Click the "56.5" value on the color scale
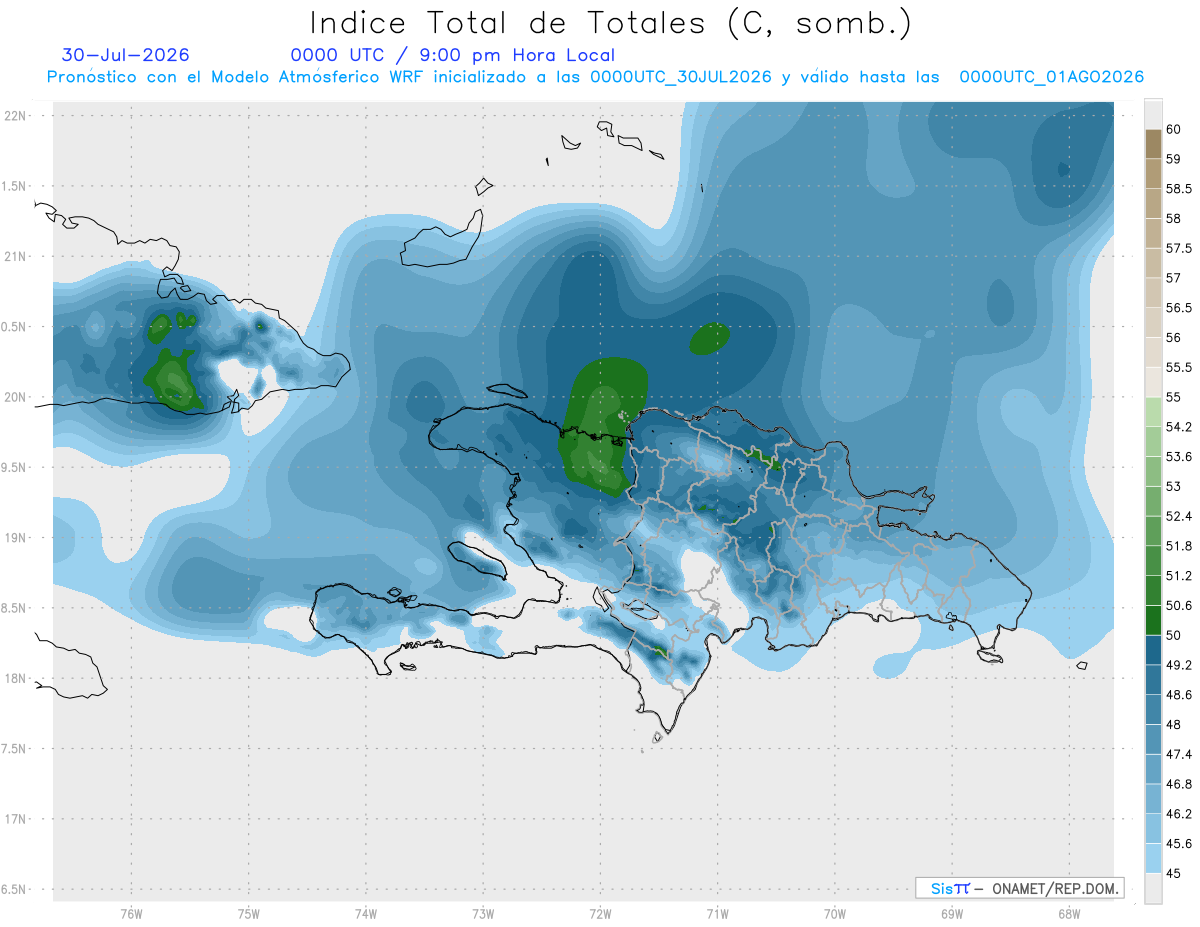1200x927 pixels. 1179,308
